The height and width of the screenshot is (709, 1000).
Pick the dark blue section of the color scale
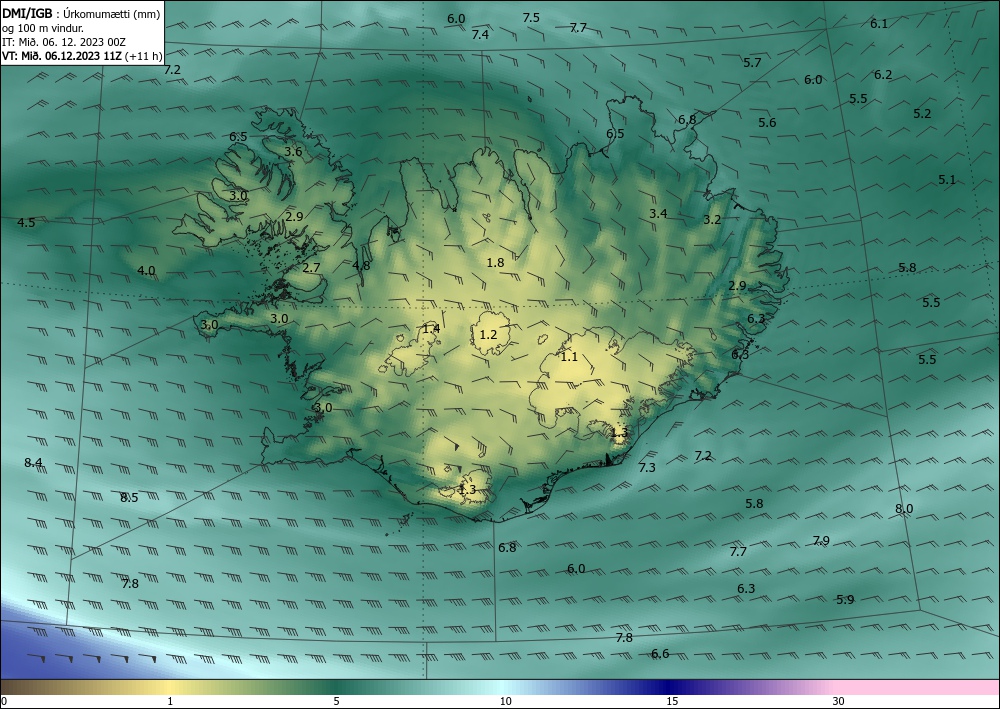tap(670, 687)
